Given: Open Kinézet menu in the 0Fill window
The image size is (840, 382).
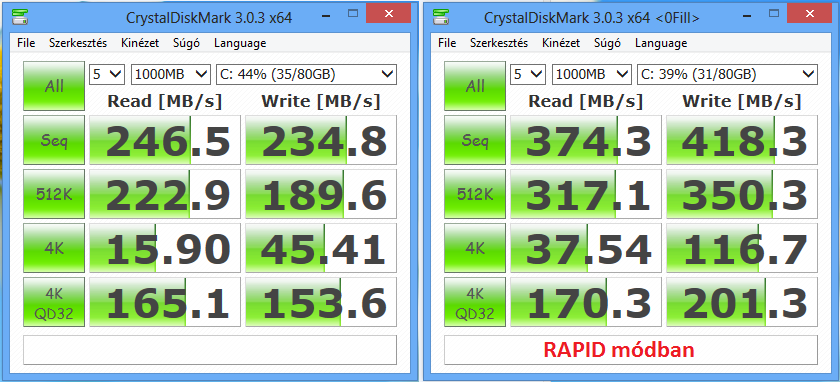Looking at the screenshot, I should pos(561,43).
